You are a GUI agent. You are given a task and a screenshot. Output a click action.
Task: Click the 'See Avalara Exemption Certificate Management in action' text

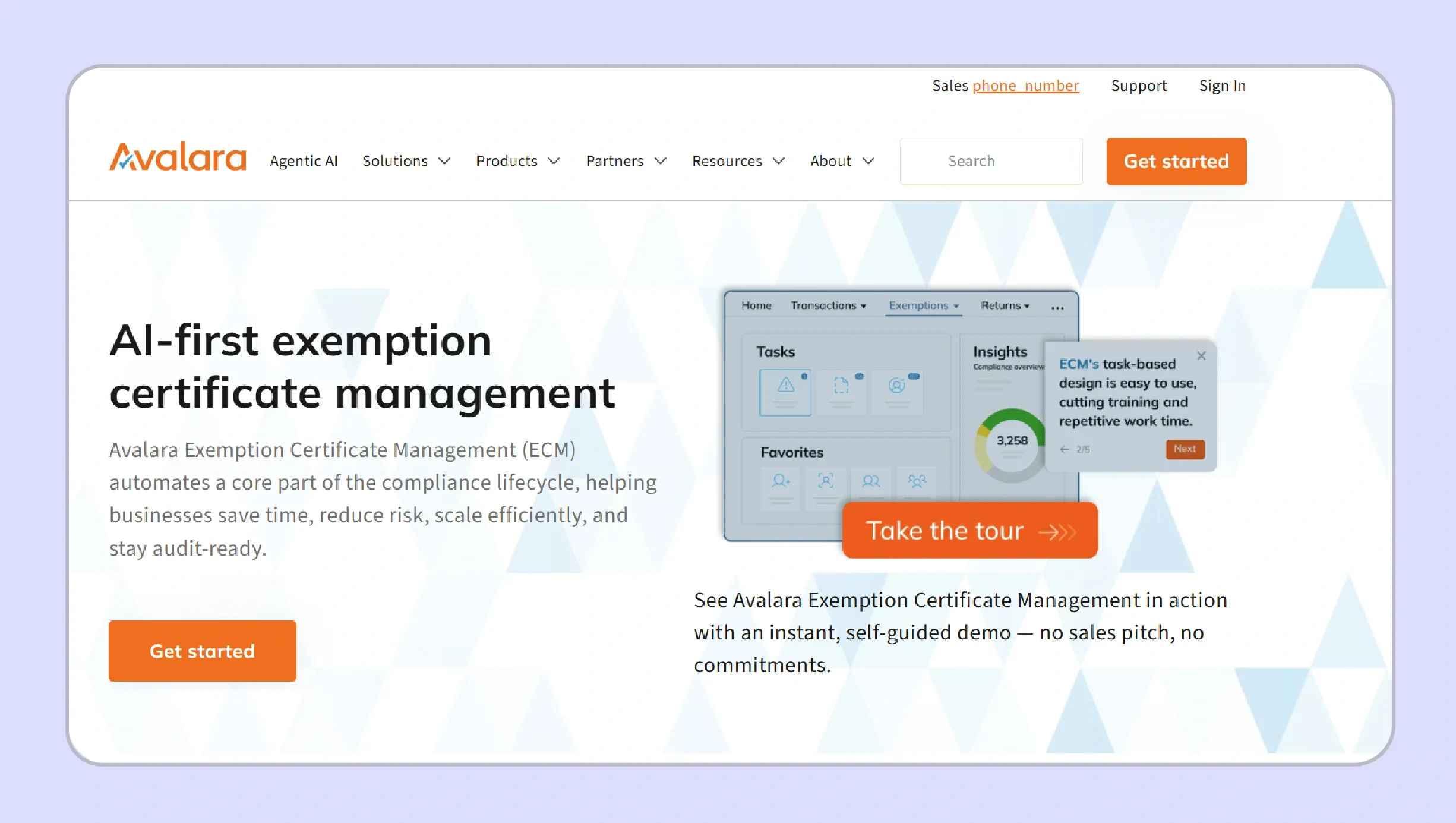click(961, 632)
